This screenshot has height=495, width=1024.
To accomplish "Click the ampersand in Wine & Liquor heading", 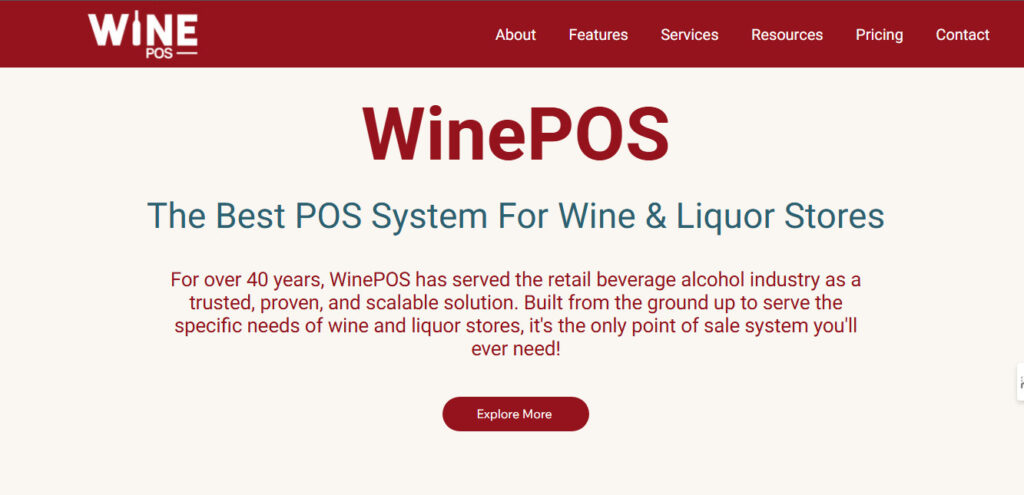I will [655, 216].
